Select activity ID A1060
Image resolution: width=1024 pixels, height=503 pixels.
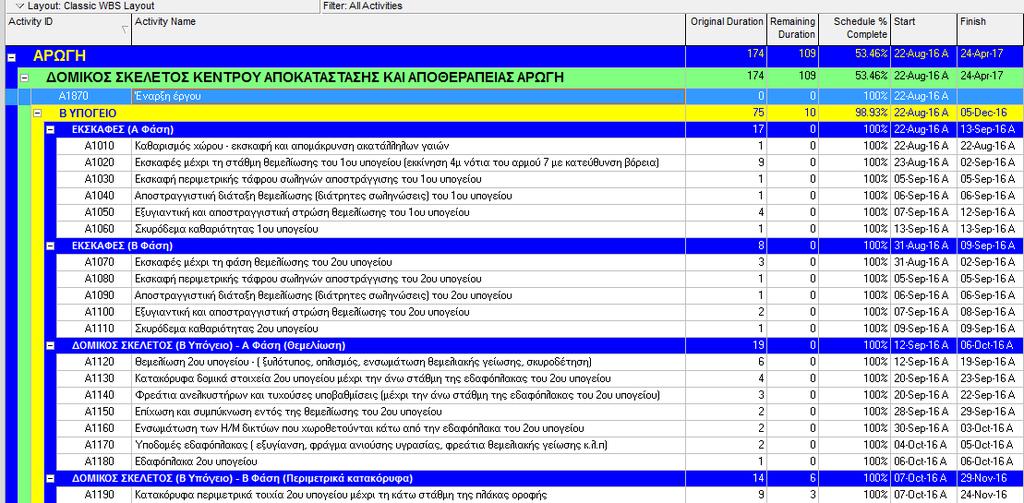click(x=99, y=229)
